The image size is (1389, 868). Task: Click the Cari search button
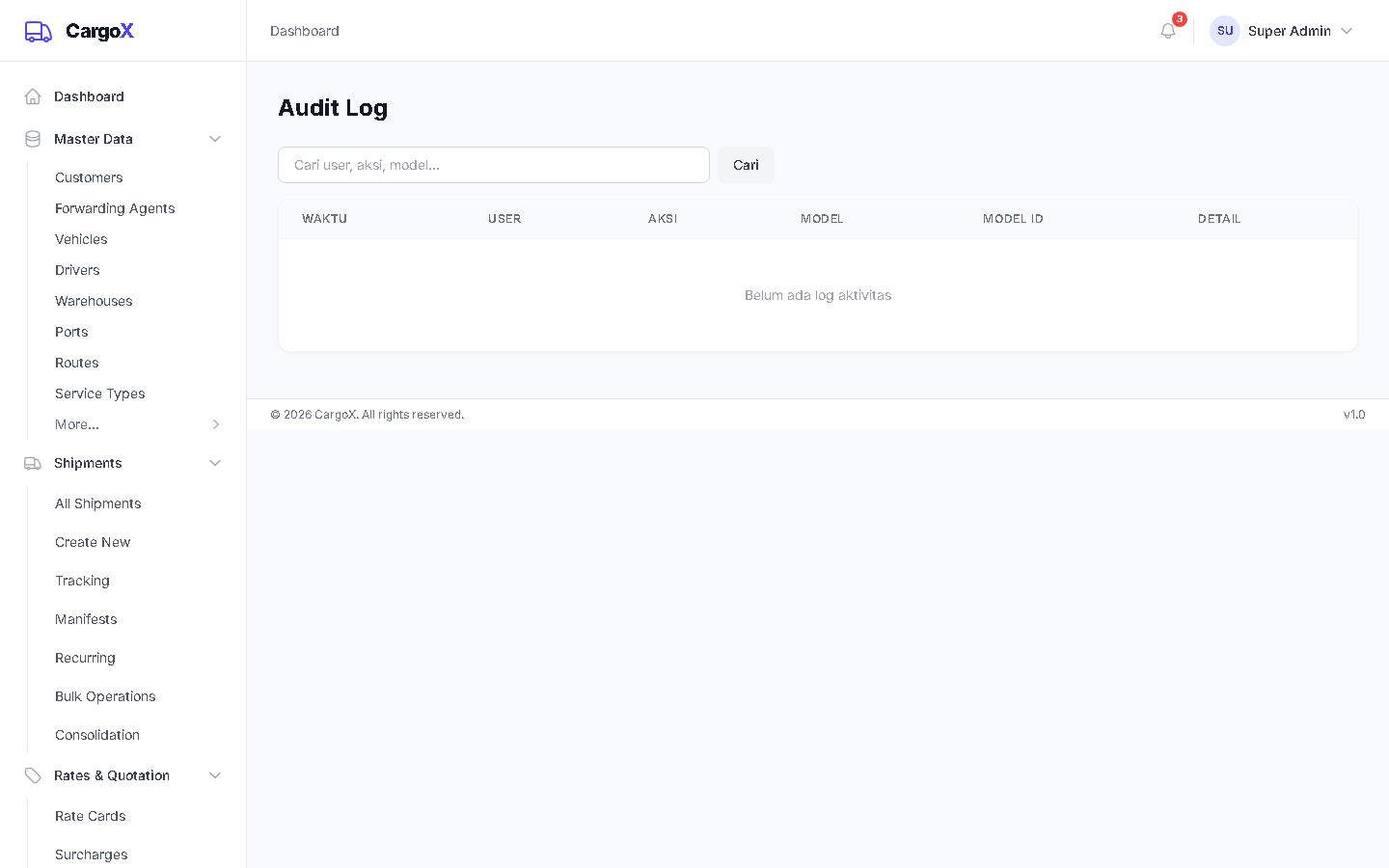click(x=746, y=165)
